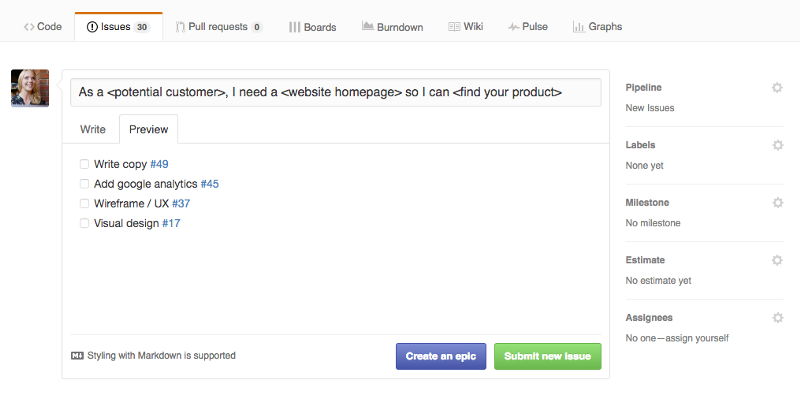Toggle the Visual design checkbox
Image resolution: width=800 pixels, height=393 pixels.
[84, 223]
